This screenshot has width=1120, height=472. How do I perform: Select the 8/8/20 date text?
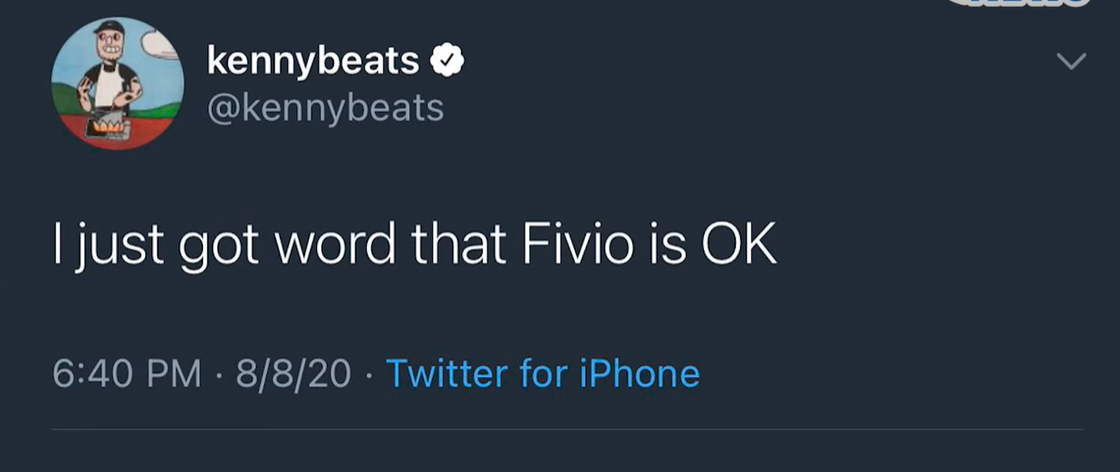(294, 374)
